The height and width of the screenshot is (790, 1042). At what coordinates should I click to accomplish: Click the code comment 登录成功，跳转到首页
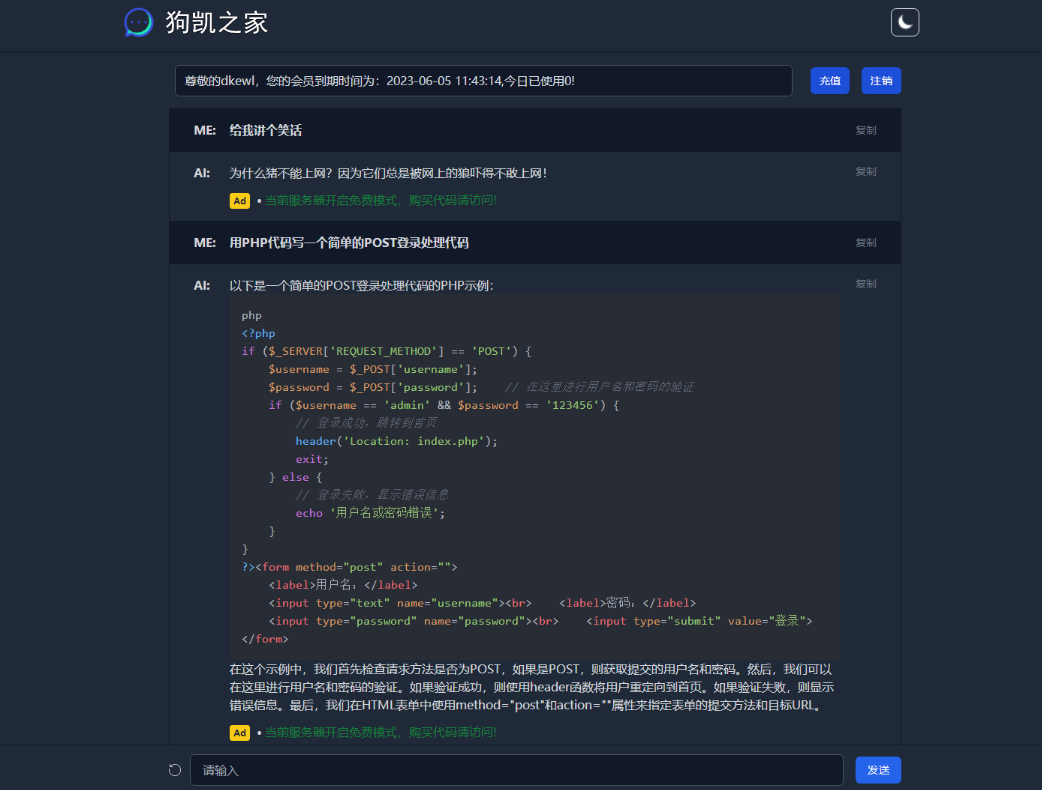[366, 423]
